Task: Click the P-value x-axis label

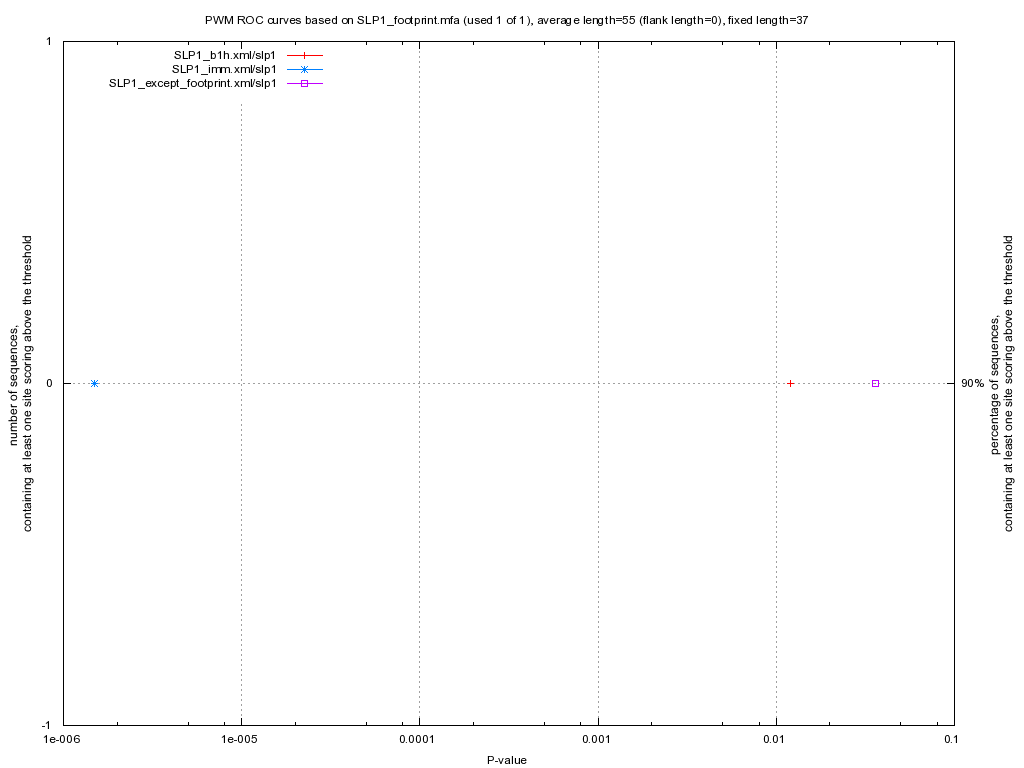Action: point(507,760)
